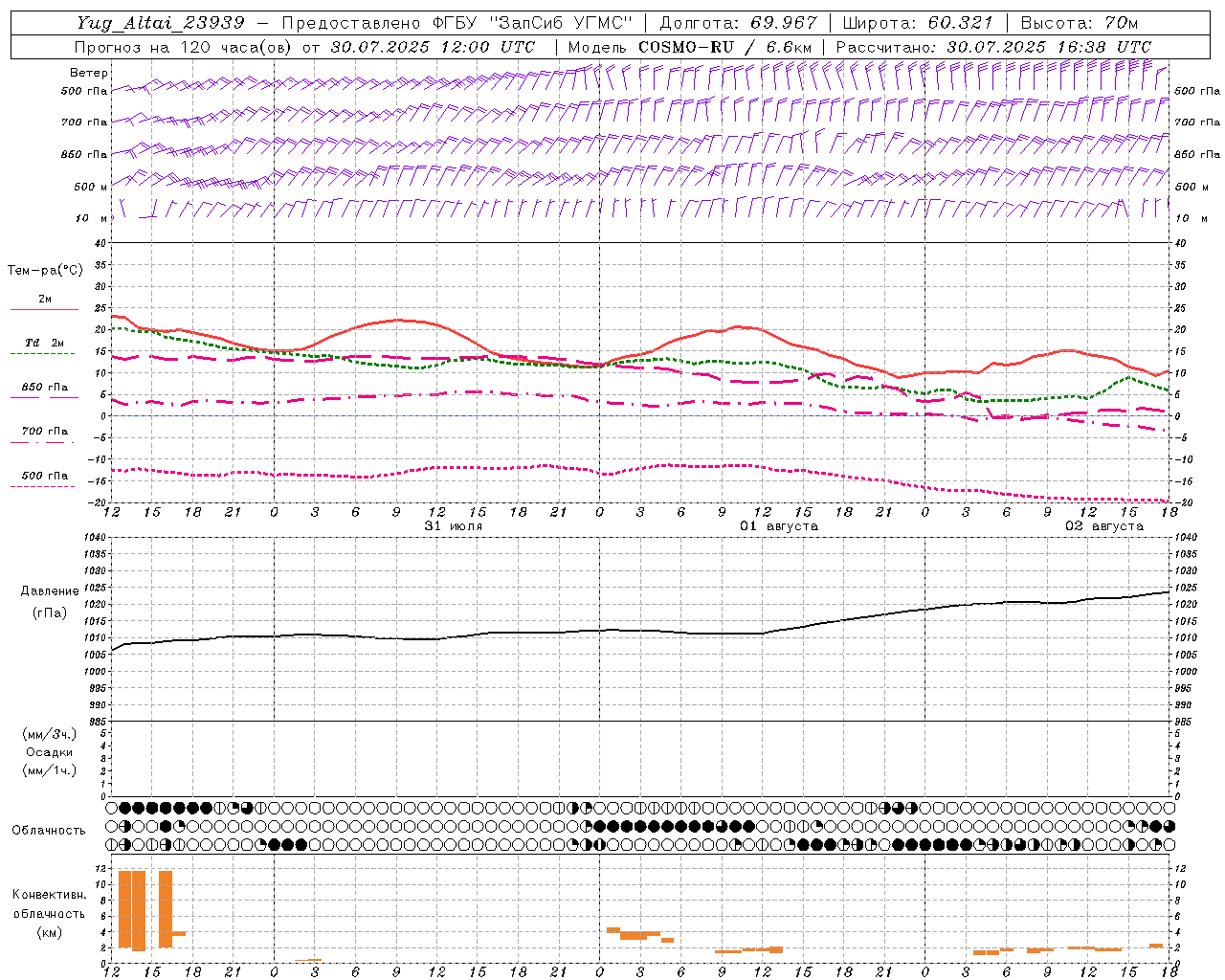Click the dashed line under Td 2м legend
The height and width of the screenshot is (980, 1225).
43,354
